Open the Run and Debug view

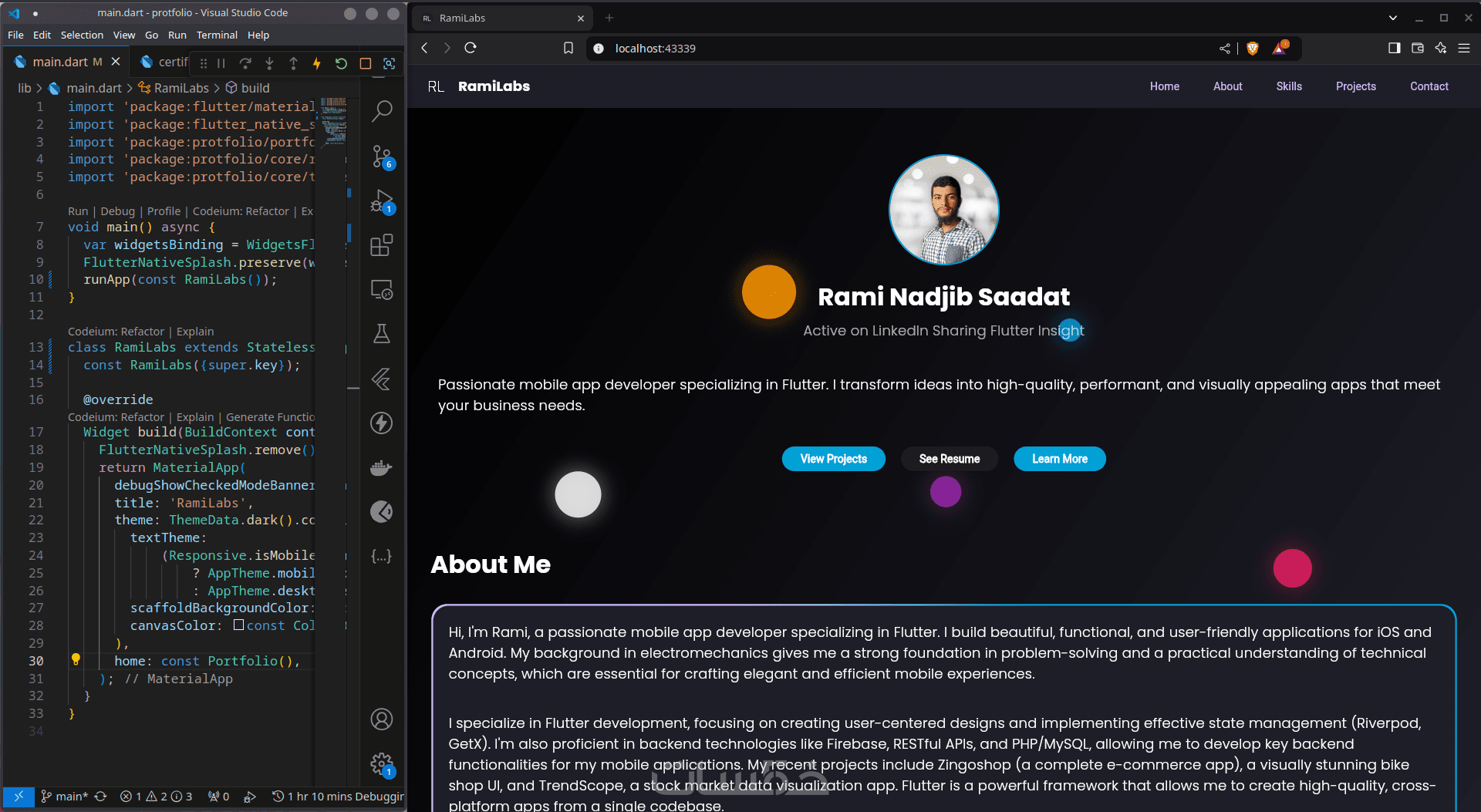[382, 201]
